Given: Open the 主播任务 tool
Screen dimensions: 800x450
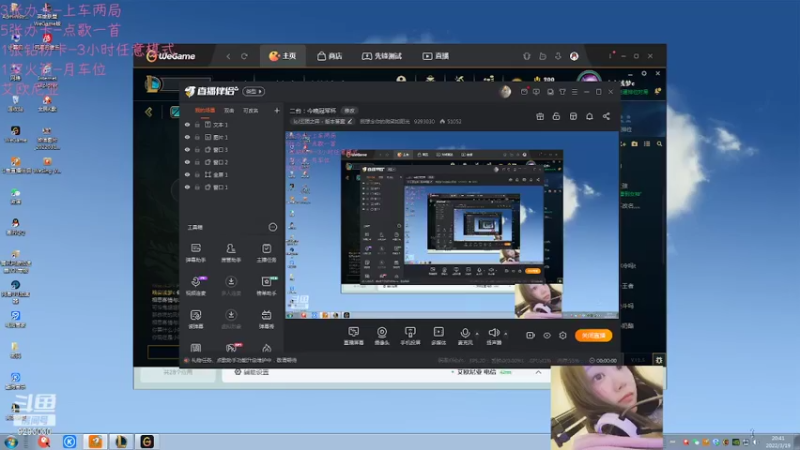Looking at the screenshot, I should point(266,253).
